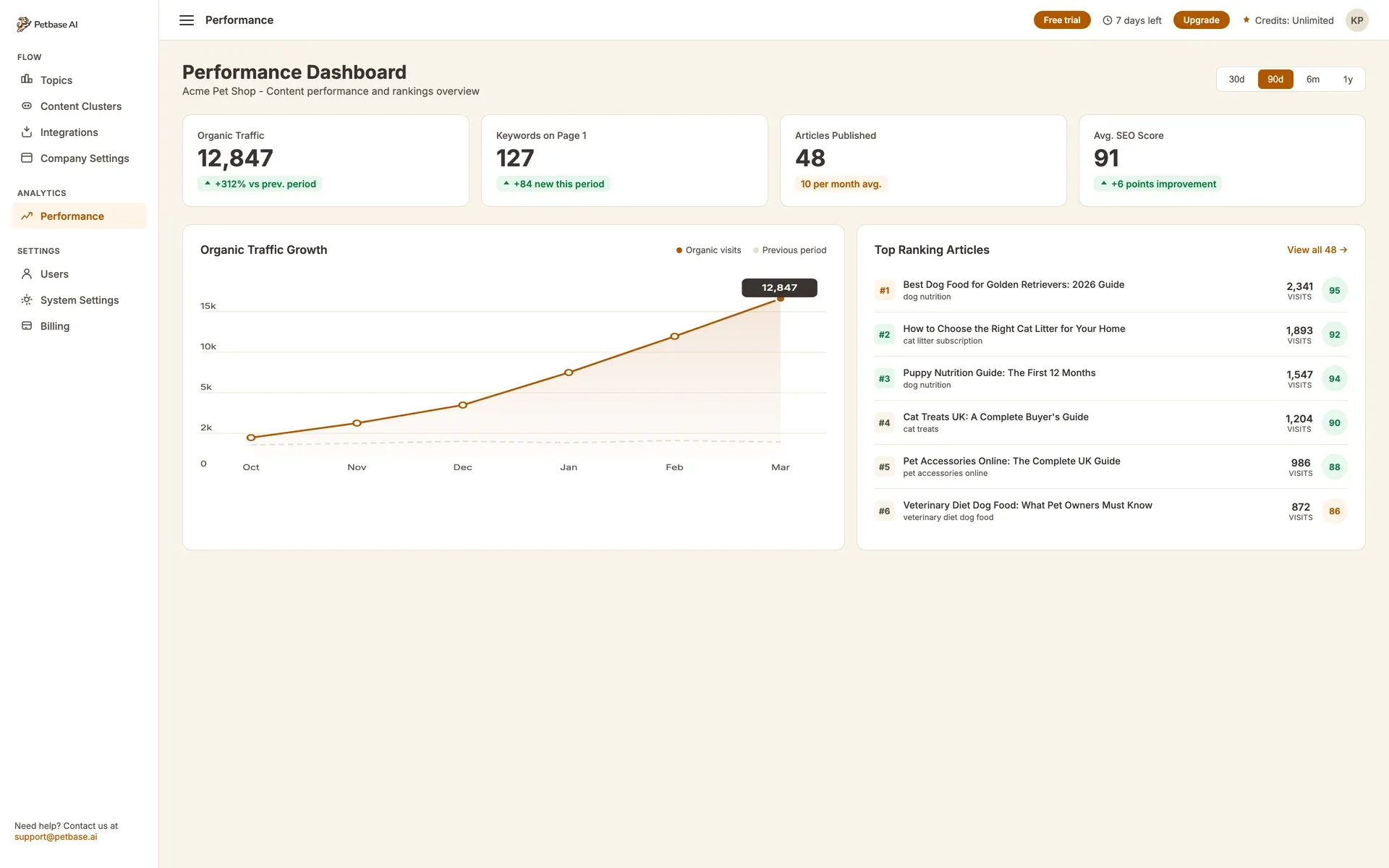The image size is (1389, 868).
Task: Switch time range to 30d
Action: 1236,80
